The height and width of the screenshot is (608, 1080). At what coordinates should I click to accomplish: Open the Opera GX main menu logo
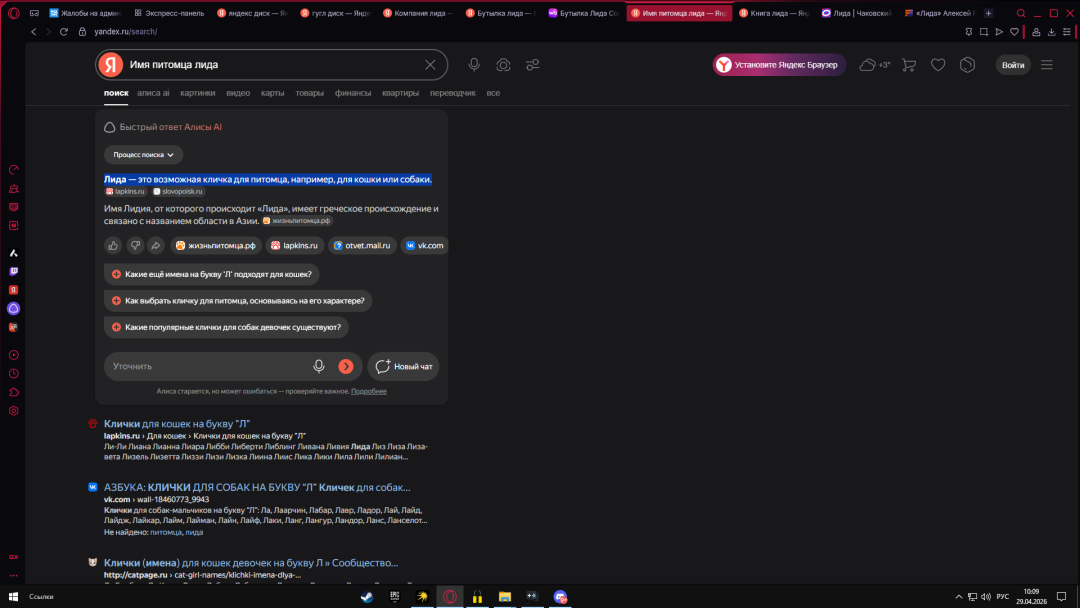tap(14, 13)
